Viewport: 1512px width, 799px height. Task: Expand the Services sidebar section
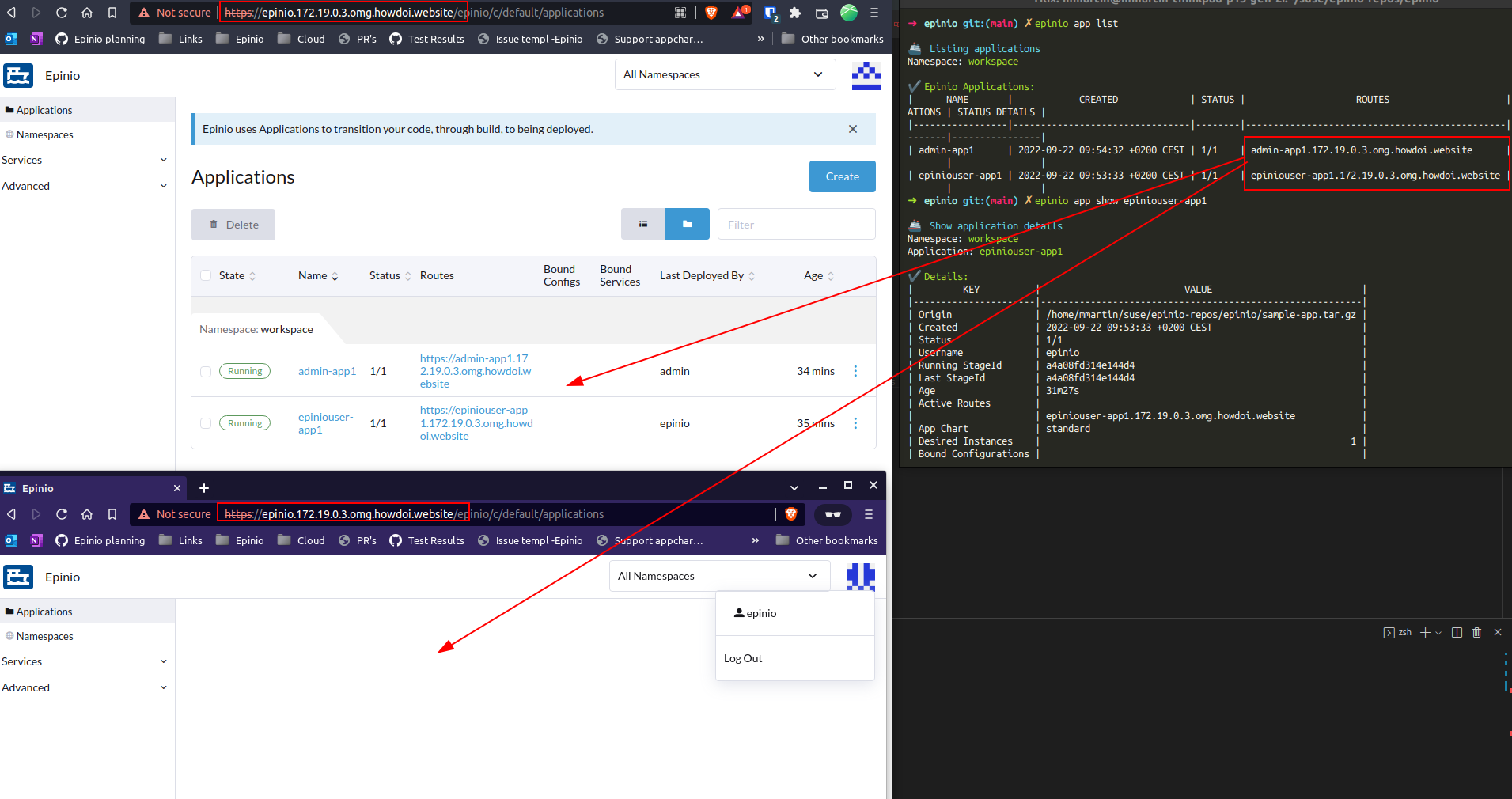(85, 160)
